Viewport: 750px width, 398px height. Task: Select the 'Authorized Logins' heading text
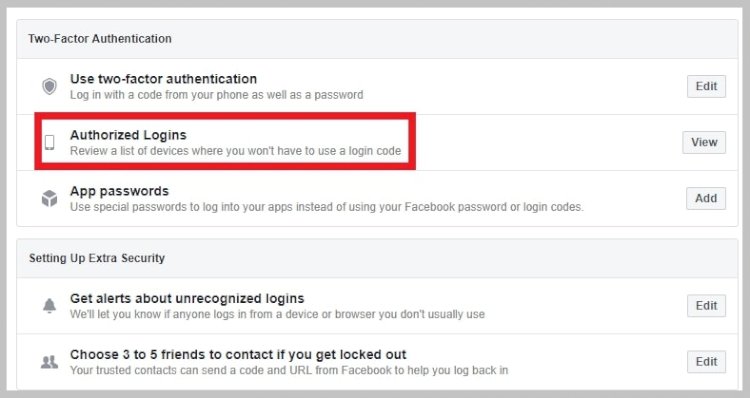pyautogui.click(x=128, y=135)
